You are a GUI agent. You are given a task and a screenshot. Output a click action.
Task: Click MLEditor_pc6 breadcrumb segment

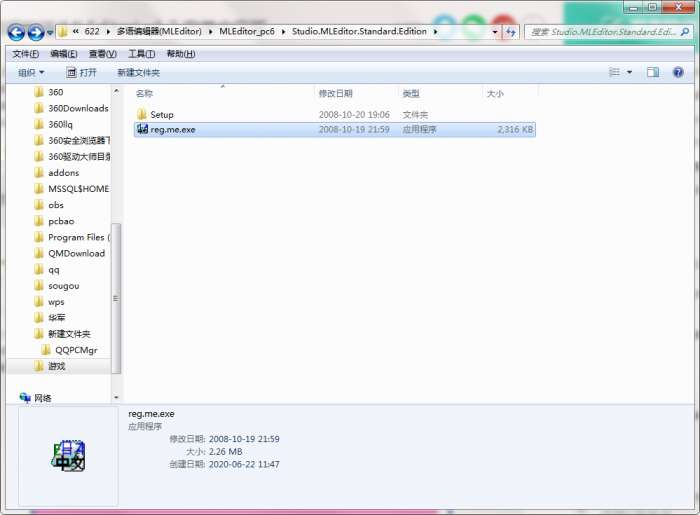pos(246,32)
